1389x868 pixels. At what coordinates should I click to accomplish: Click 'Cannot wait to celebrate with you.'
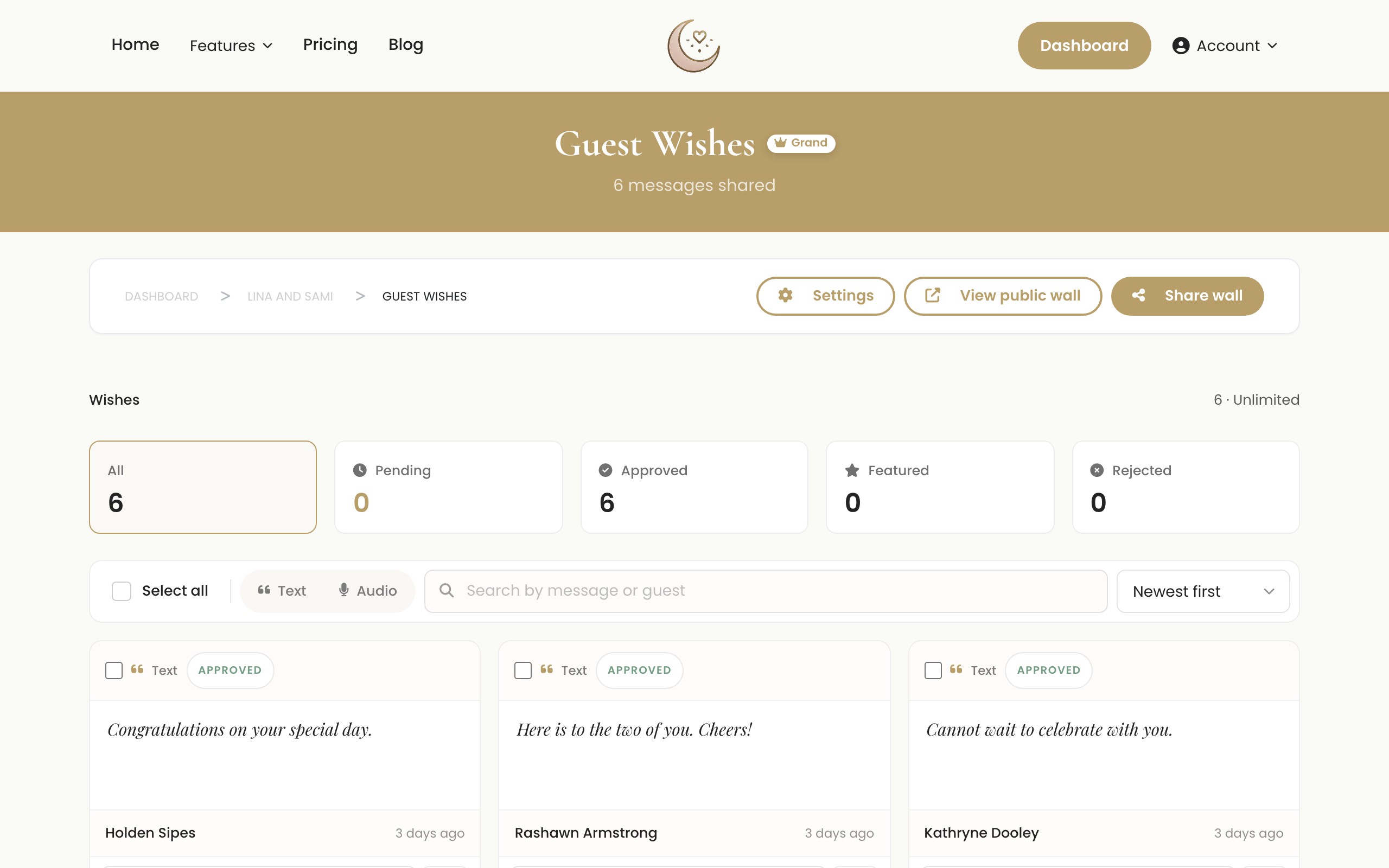[x=1049, y=730]
